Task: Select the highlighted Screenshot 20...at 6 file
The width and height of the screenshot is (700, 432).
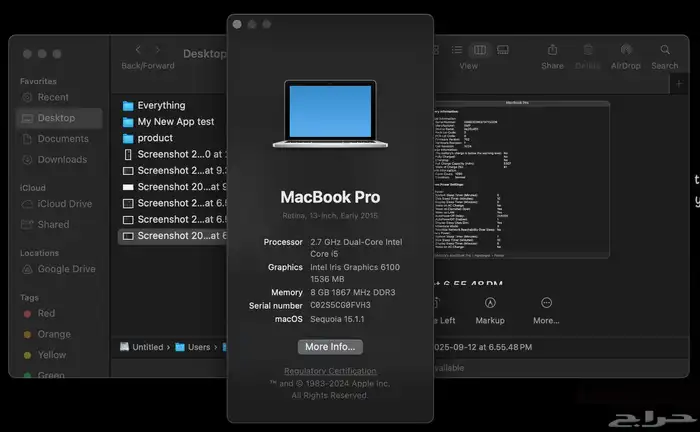Action: (x=173, y=236)
